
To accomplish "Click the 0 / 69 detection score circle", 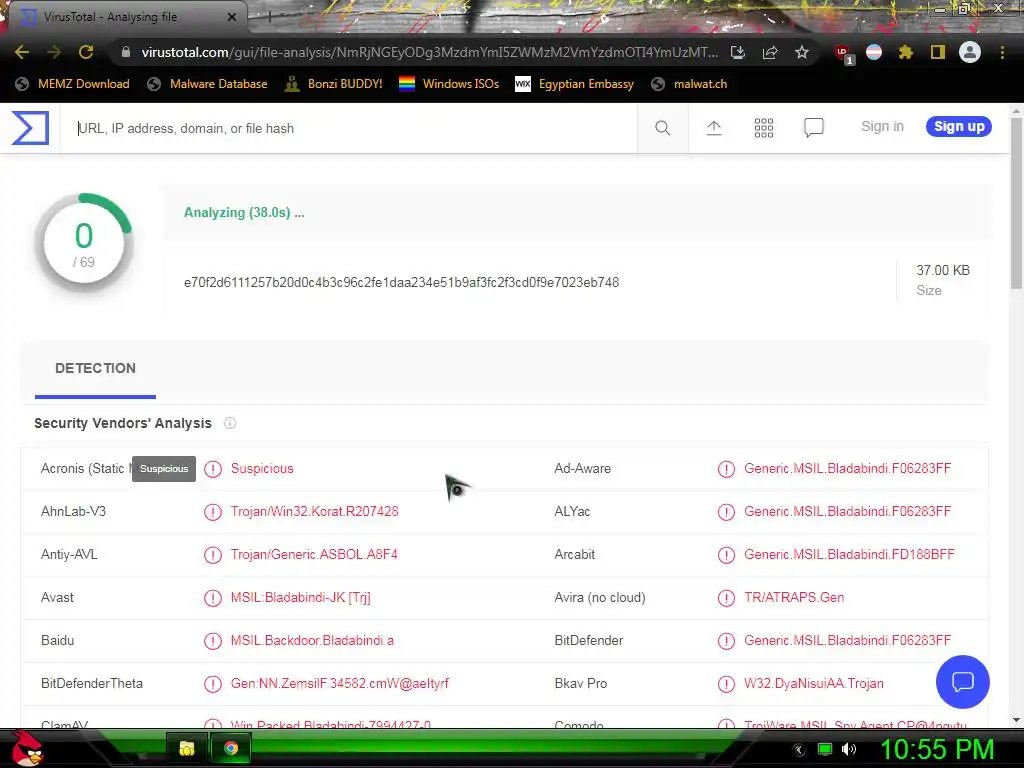I will (84, 244).
